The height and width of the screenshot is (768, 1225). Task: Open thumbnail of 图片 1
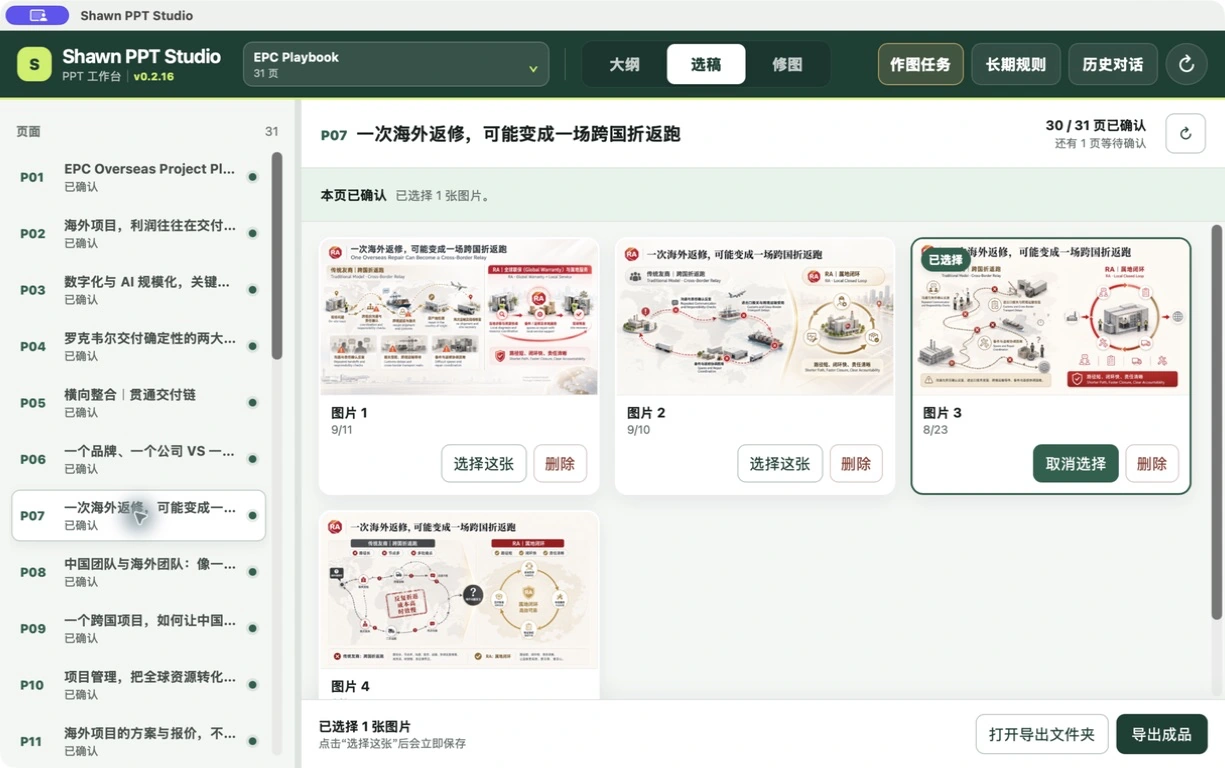pyautogui.click(x=459, y=316)
